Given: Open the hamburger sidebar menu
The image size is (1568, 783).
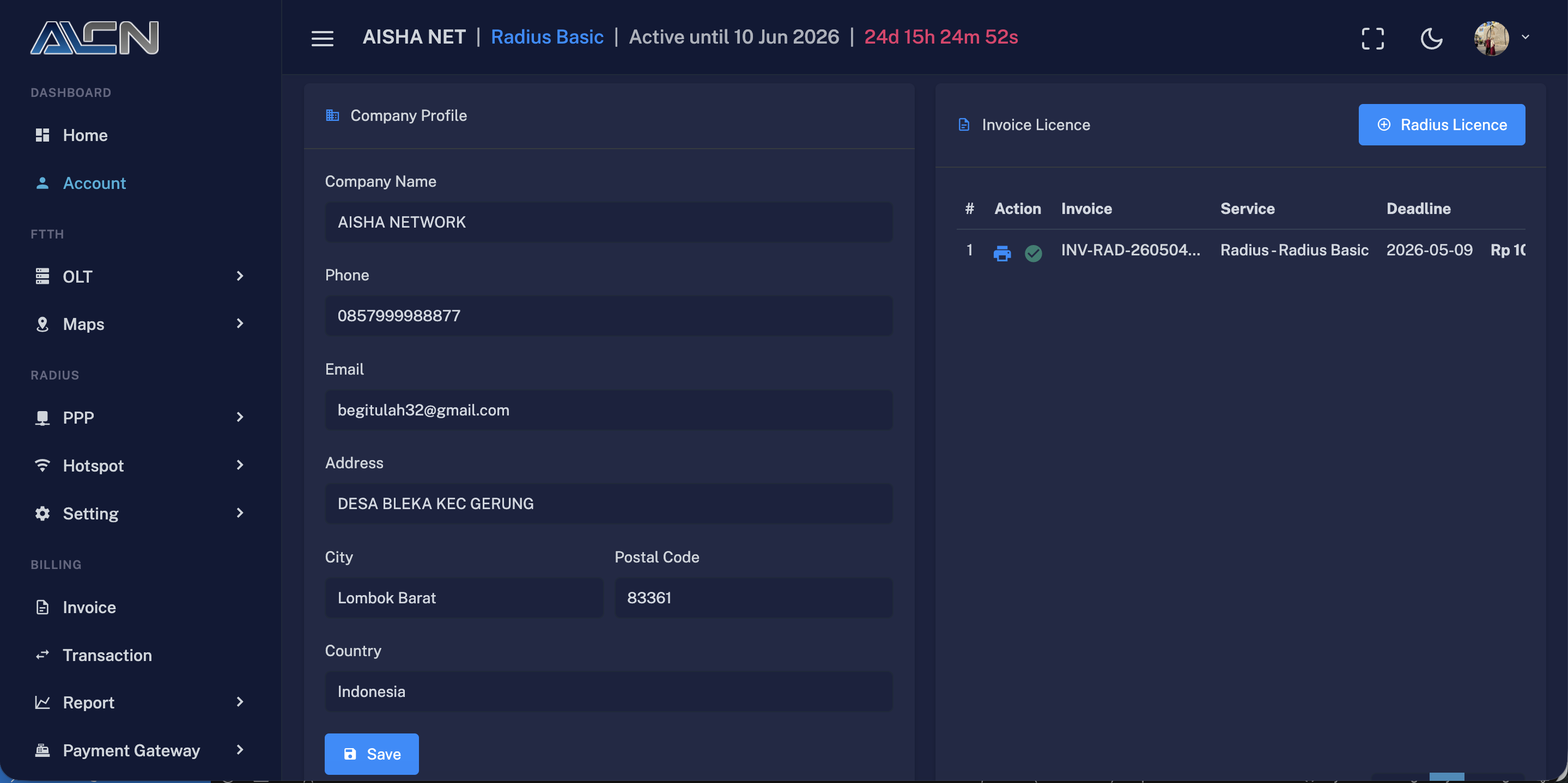Looking at the screenshot, I should pyautogui.click(x=322, y=38).
